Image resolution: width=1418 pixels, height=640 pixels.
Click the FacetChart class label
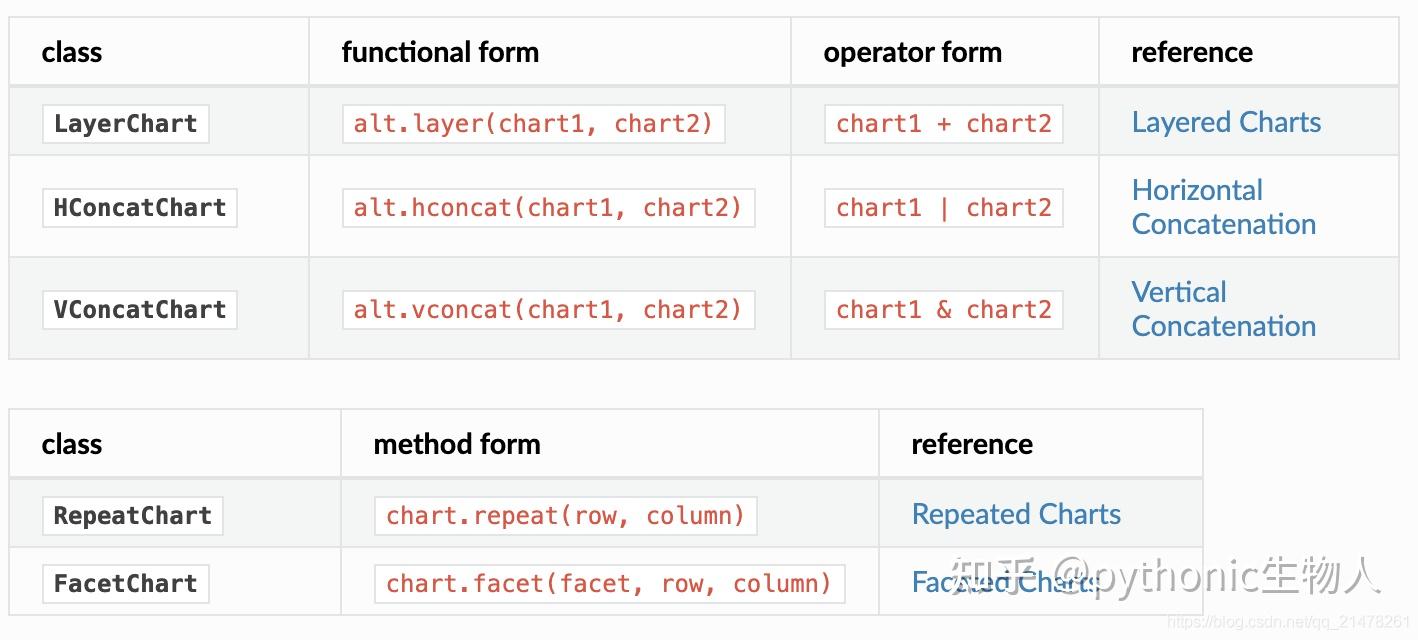(x=125, y=584)
